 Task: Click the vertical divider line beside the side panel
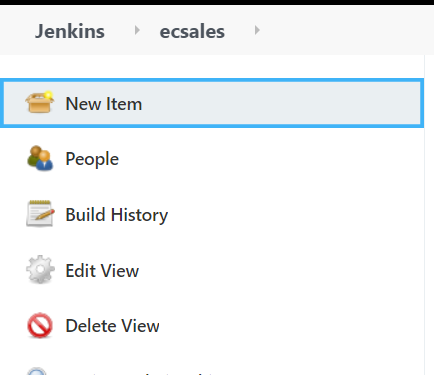tap(424, 213)
